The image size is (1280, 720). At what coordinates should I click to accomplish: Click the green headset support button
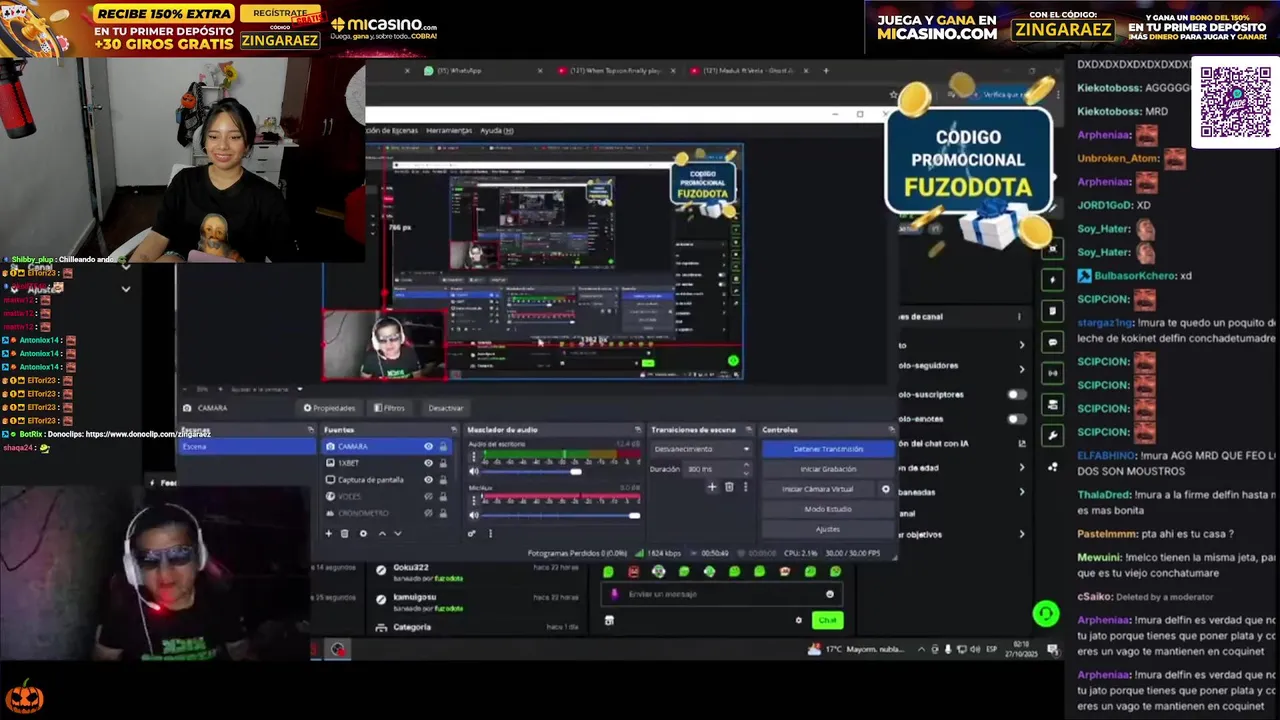click(1046, 614)
